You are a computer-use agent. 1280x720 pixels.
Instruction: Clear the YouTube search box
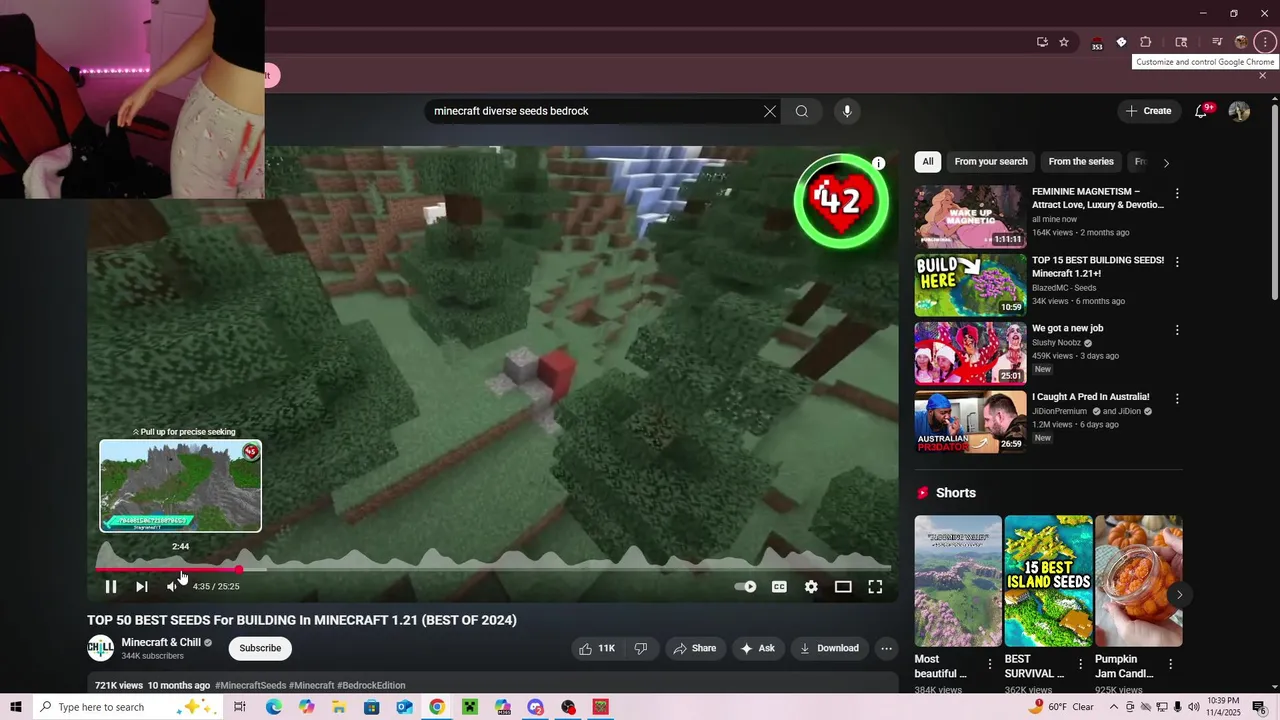[769, 111]
